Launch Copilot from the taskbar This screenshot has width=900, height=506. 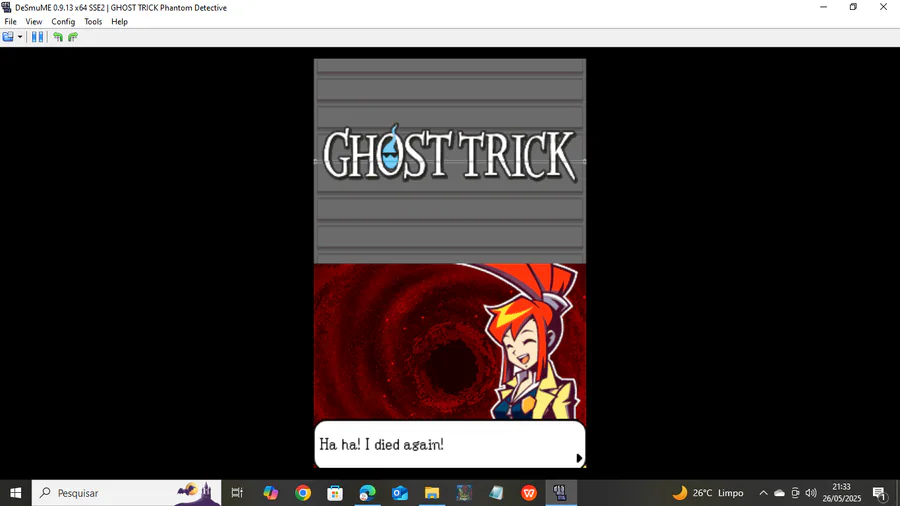pyautogui.click(x=270, y=493)
